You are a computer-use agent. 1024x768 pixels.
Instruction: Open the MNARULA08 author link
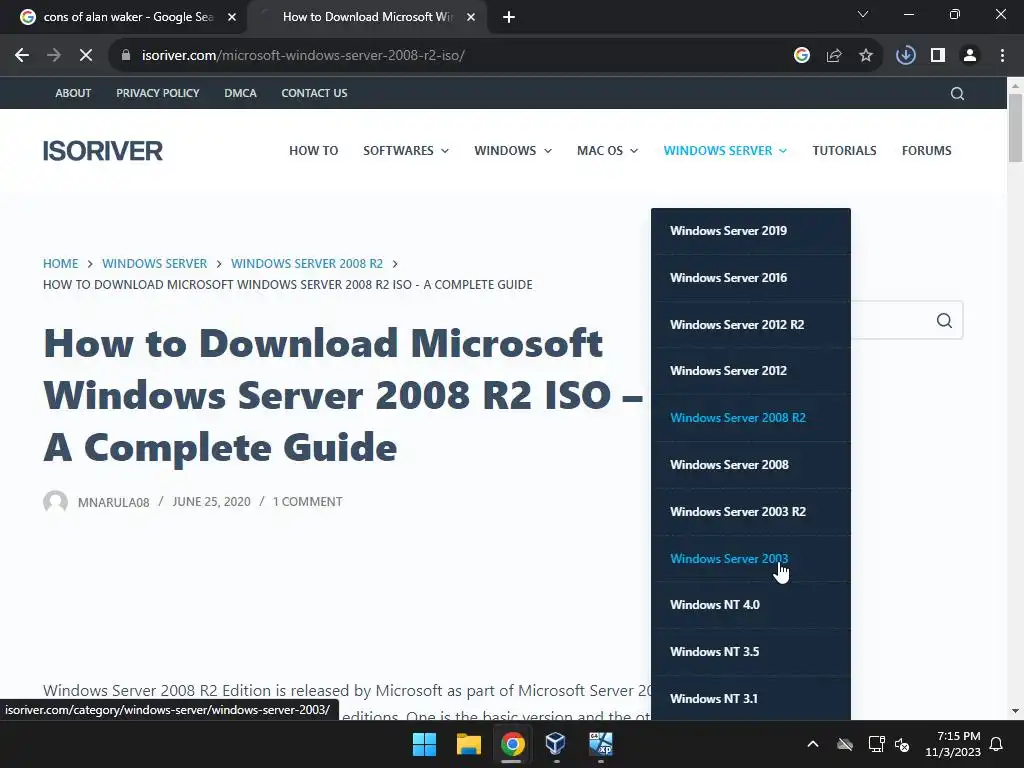click(114, 502)
